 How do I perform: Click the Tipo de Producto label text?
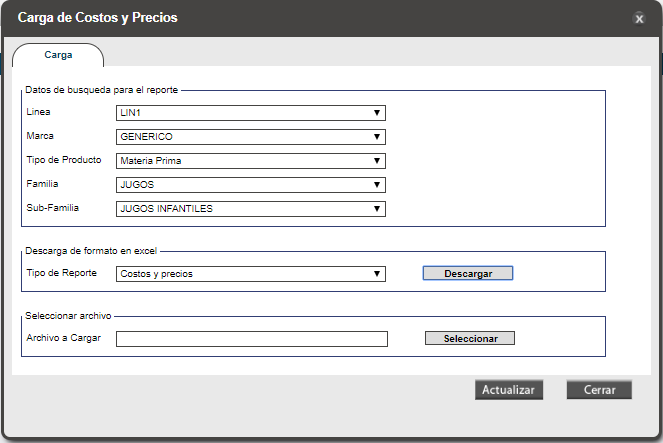click(62, 160)
